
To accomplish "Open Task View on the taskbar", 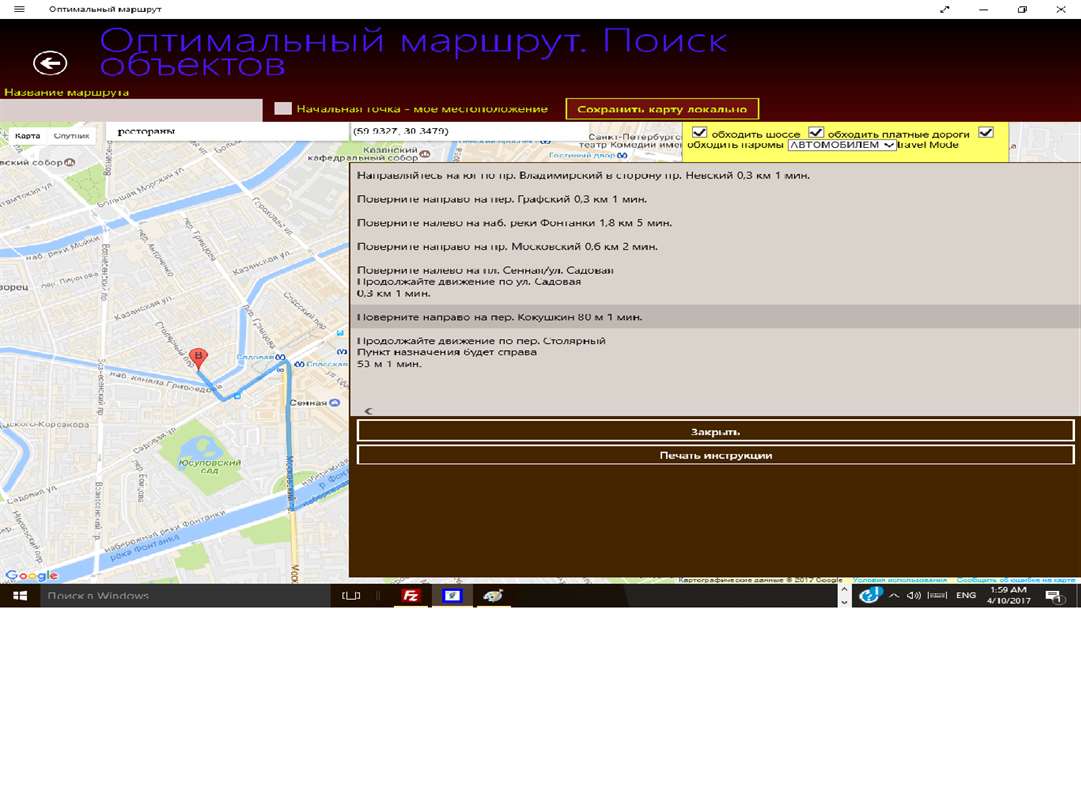I will (x=351, y=596).
